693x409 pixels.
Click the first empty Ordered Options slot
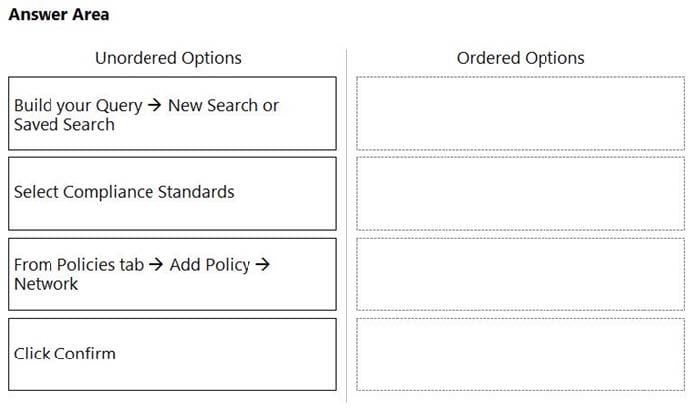pyautogui.click(x=520, y=114)
